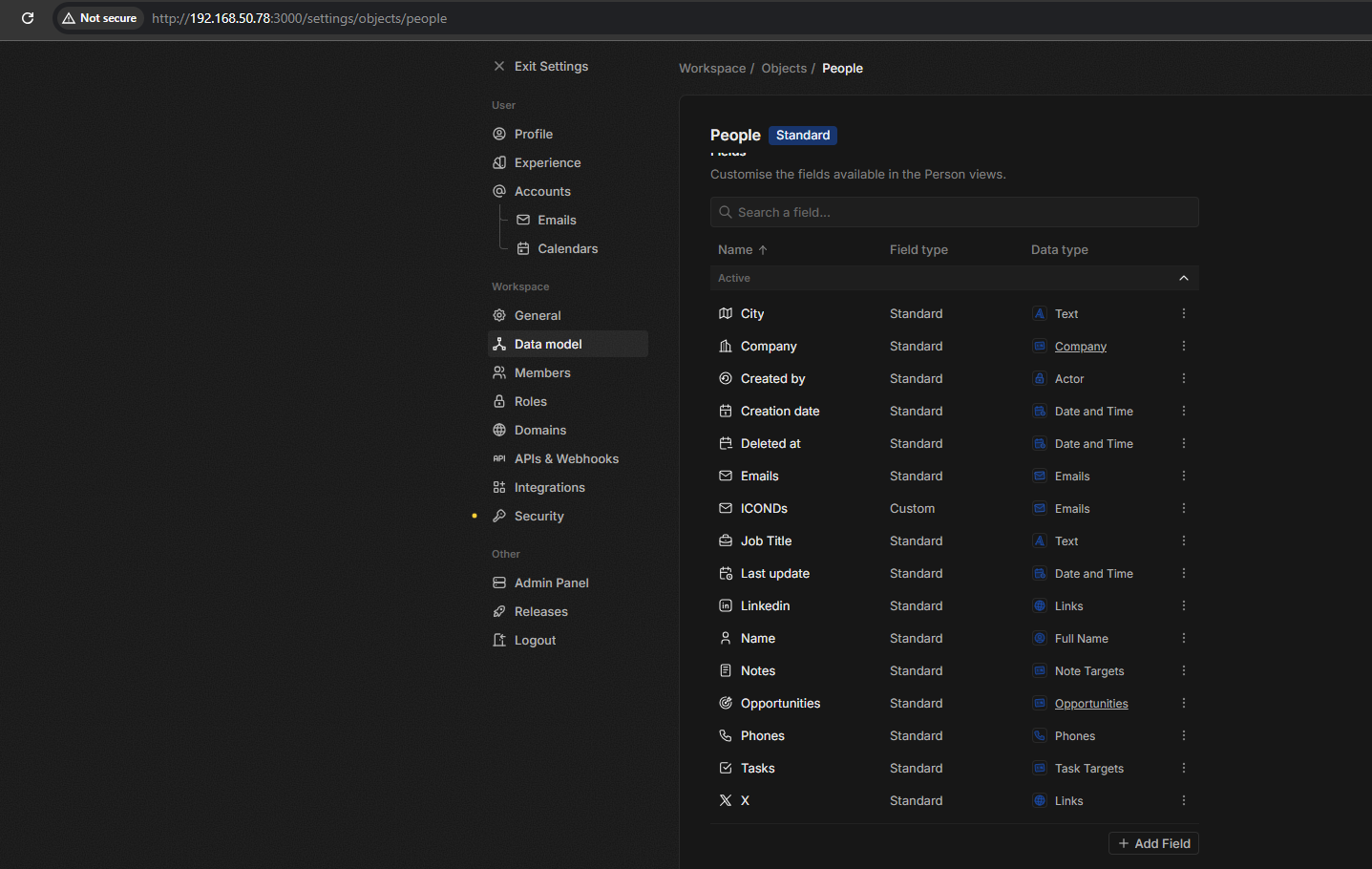The height and width of the screenshot is (869, 1372).
Task: Click the Name field person icon
Action: [726, 638]
